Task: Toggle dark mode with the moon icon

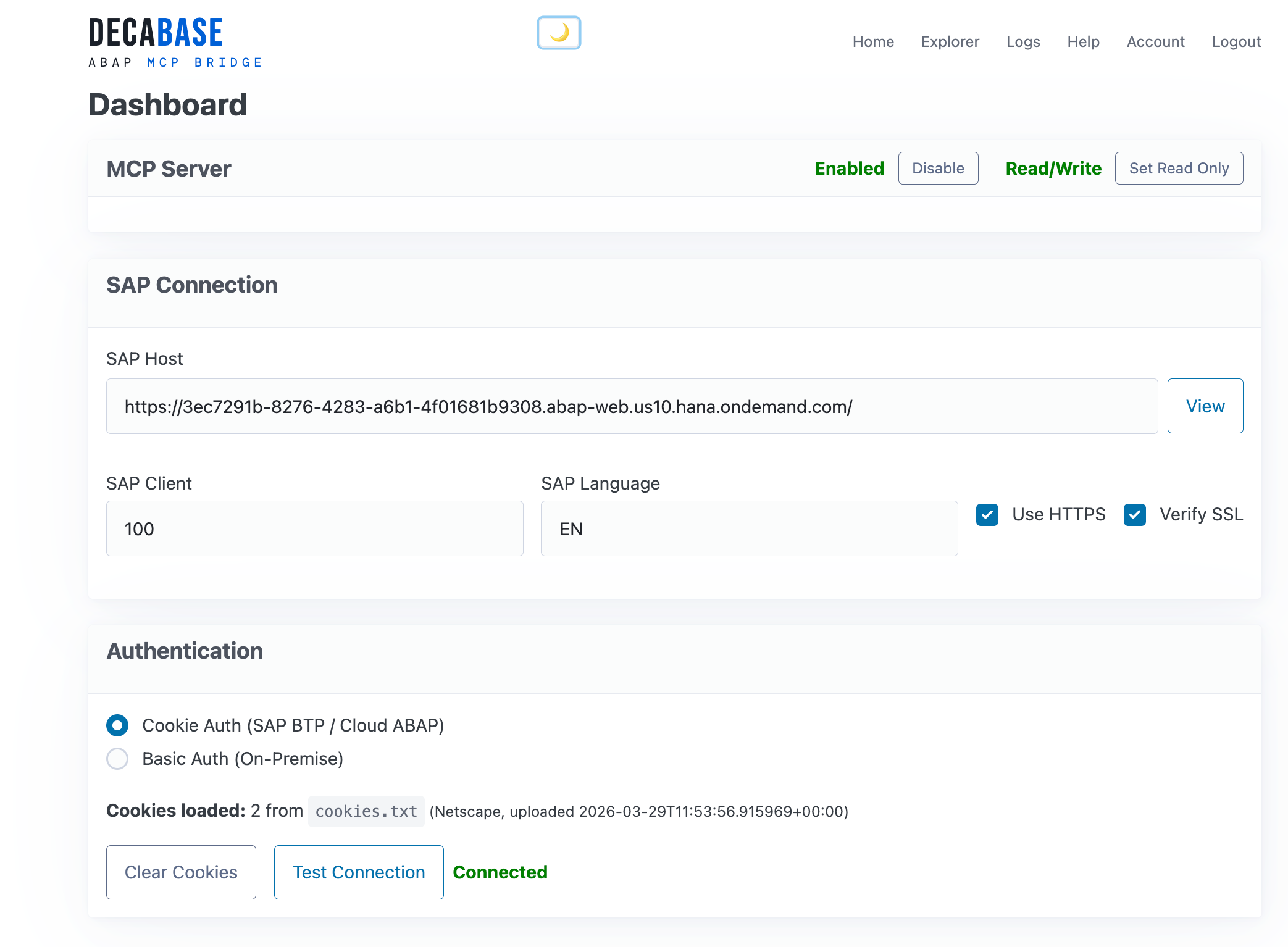Action: (559, 33)
